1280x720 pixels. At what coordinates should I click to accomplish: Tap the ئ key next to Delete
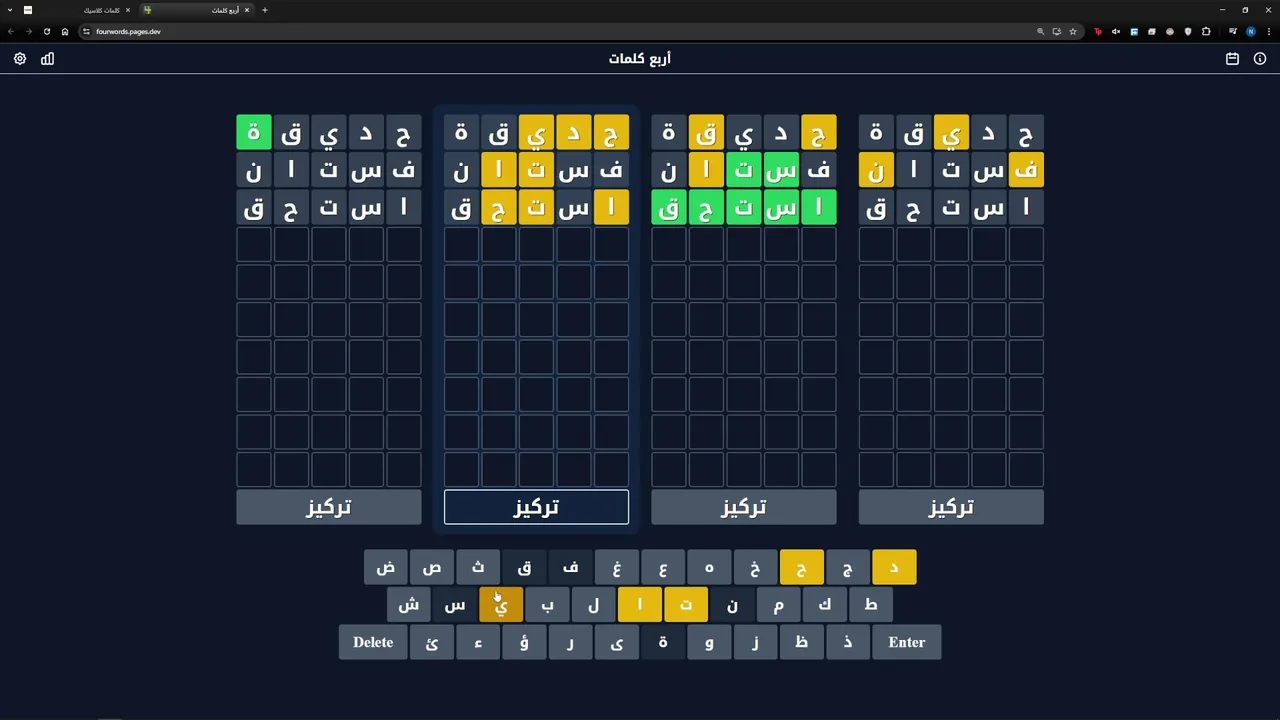(x=432, y=642)
